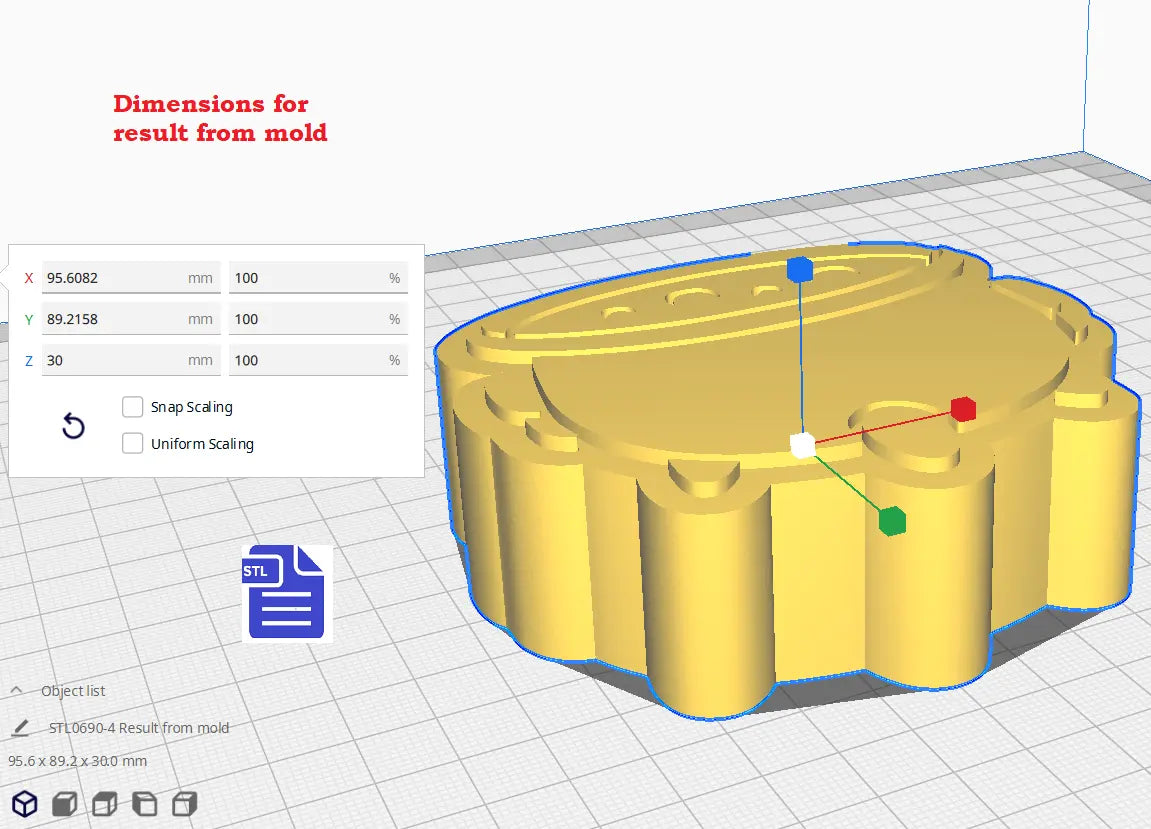Image resolution: width=1151 pixels, height=829 pixels.
Task: Click the blue Z-axis scale handle
Action: click(799, 269)
